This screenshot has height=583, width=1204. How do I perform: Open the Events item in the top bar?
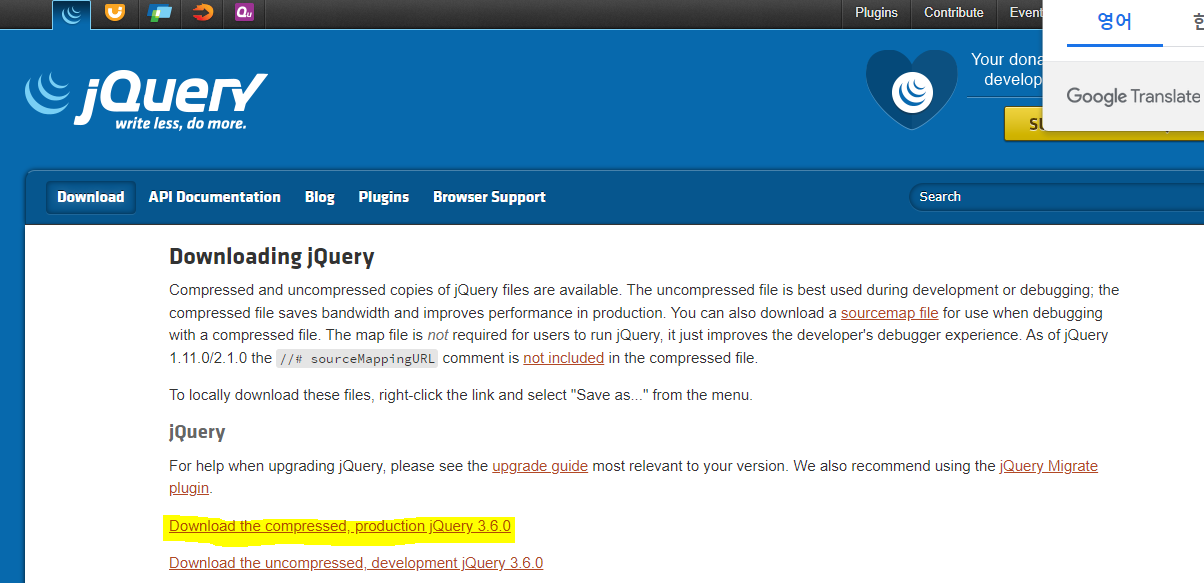(1025, 13)
